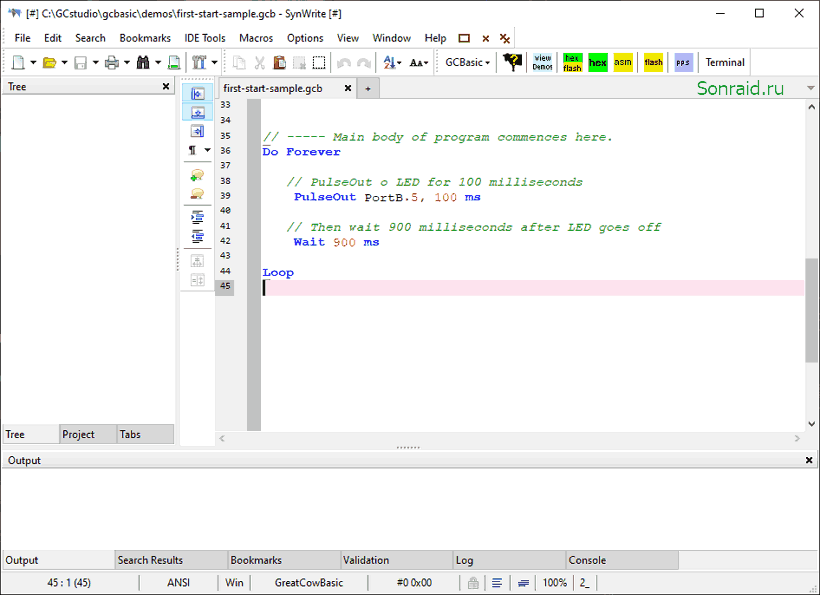Expand the Open file dropdown arrow
This screenshot has width=820, height=595.
64,63
